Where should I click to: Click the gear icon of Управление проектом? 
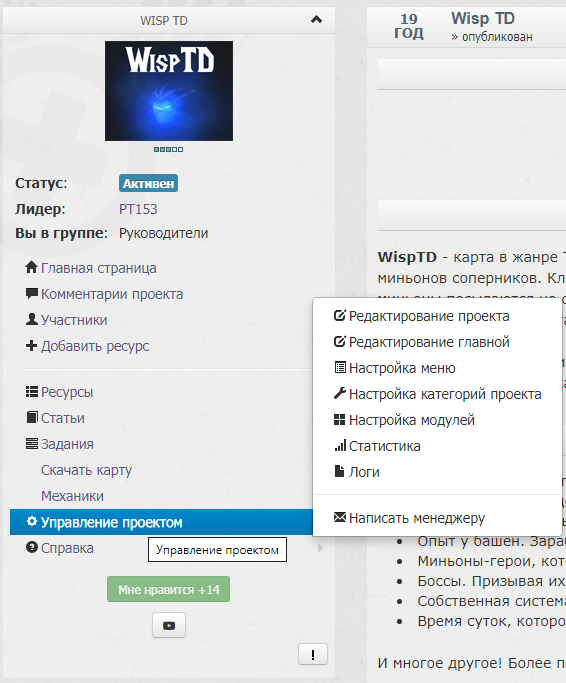pos(31,521)
